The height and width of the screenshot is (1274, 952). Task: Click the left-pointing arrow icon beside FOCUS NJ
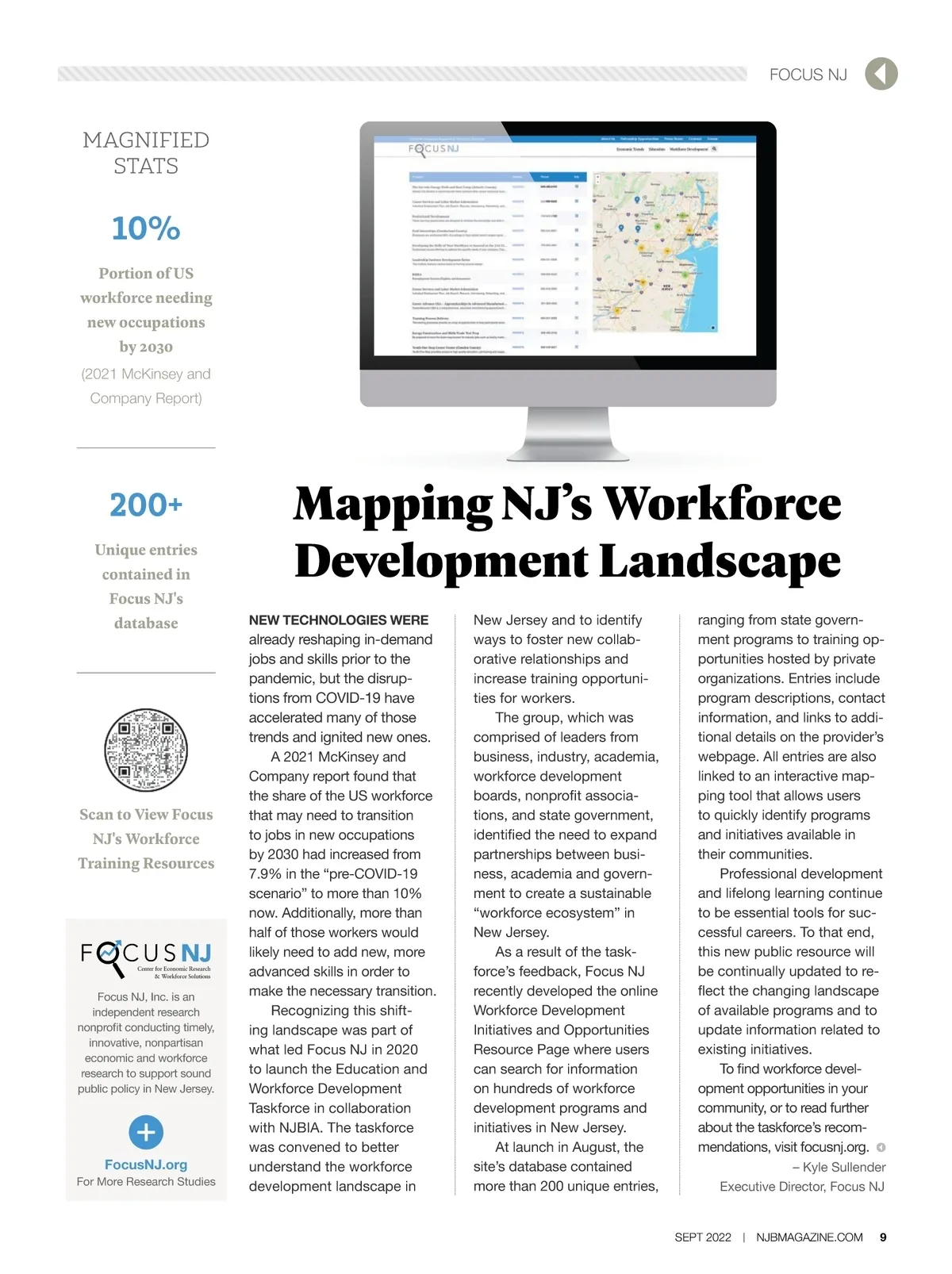(881, 74)
